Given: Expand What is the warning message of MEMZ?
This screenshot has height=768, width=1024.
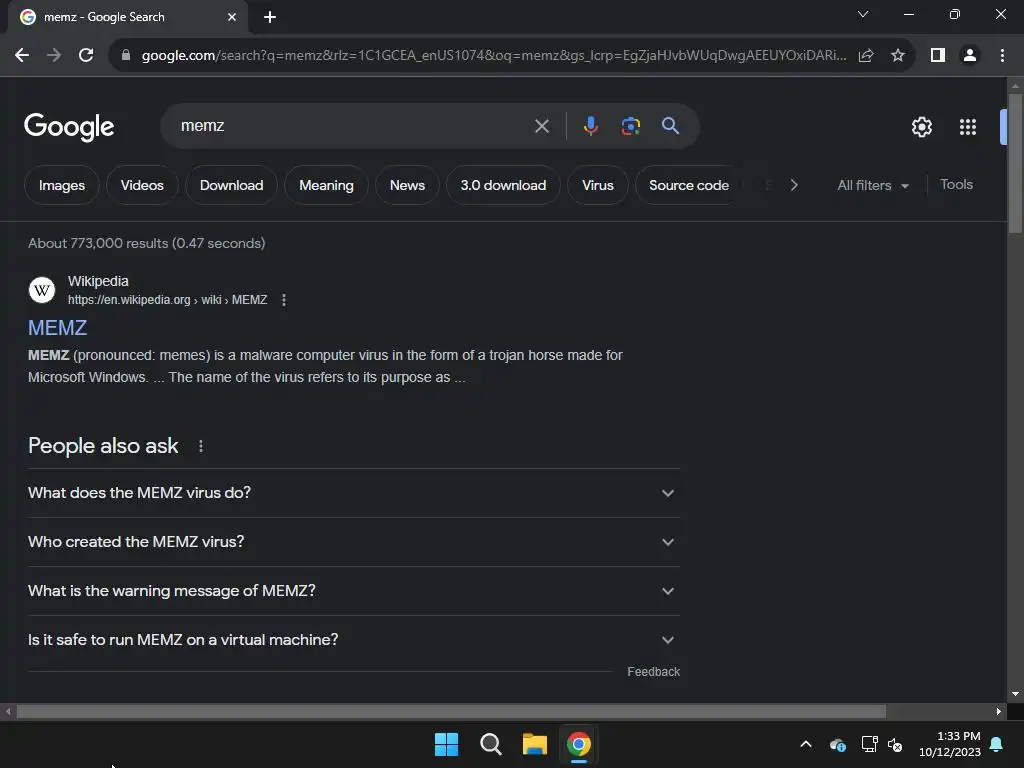Looking at the screenshot, I should point(353,591).
